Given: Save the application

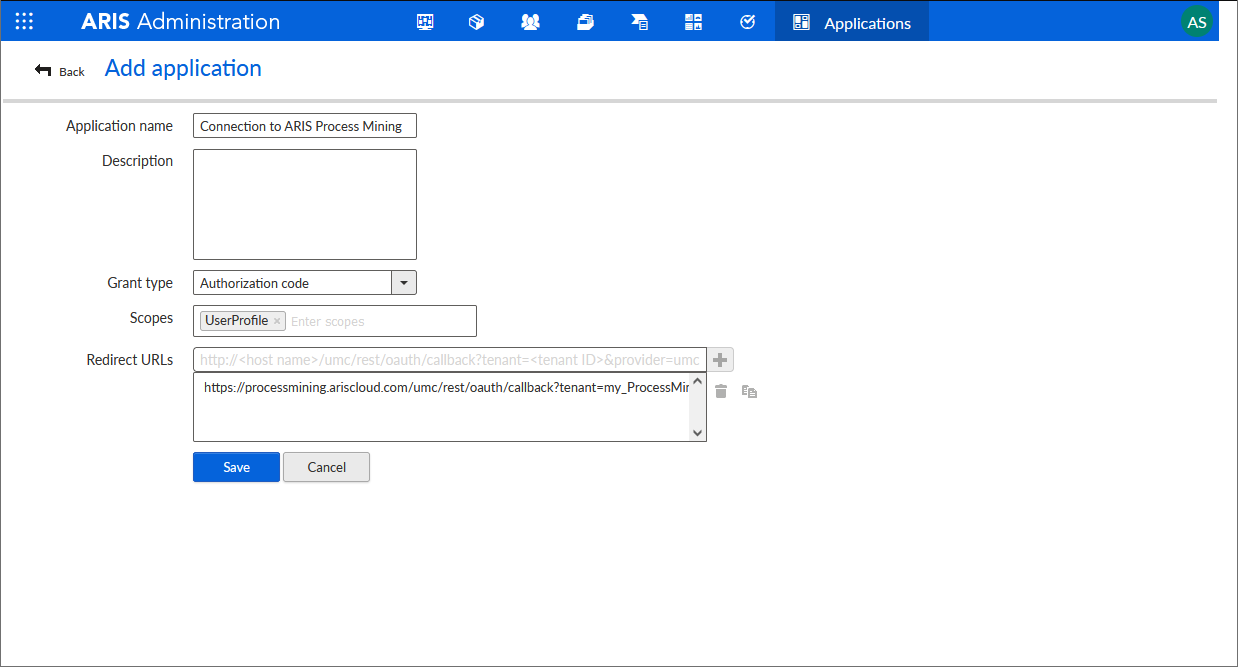Looking at the screenshot, I should click(x=236, y=467).
